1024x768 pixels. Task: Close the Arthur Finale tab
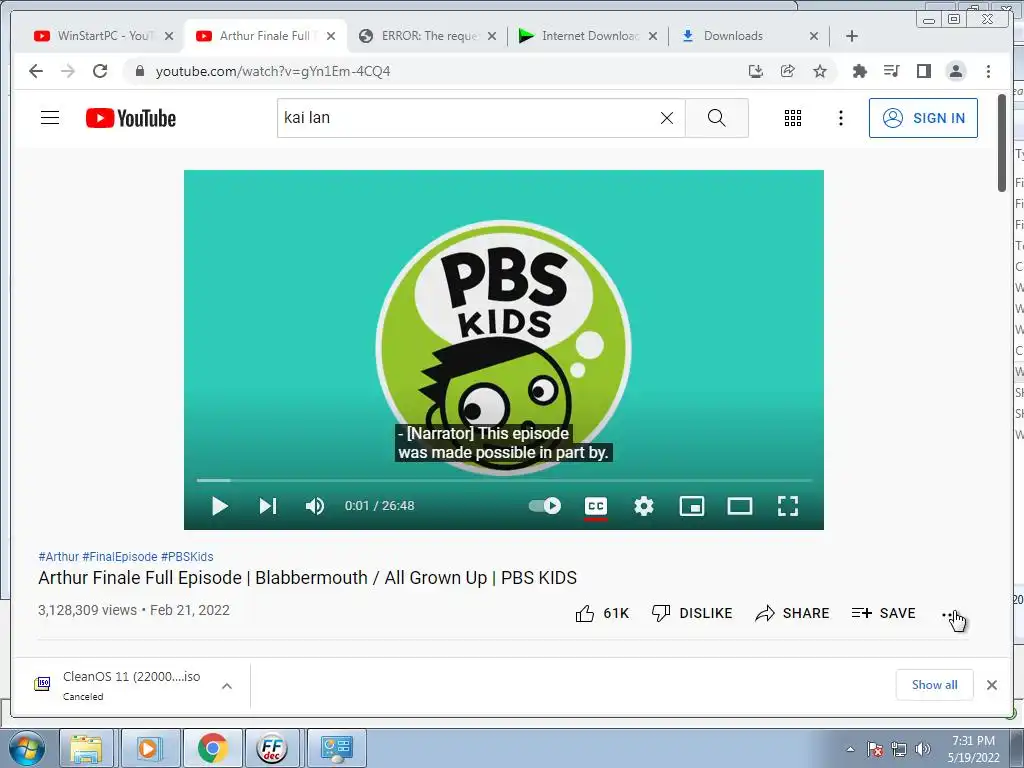pyautogui.click(x=331, y=36)
